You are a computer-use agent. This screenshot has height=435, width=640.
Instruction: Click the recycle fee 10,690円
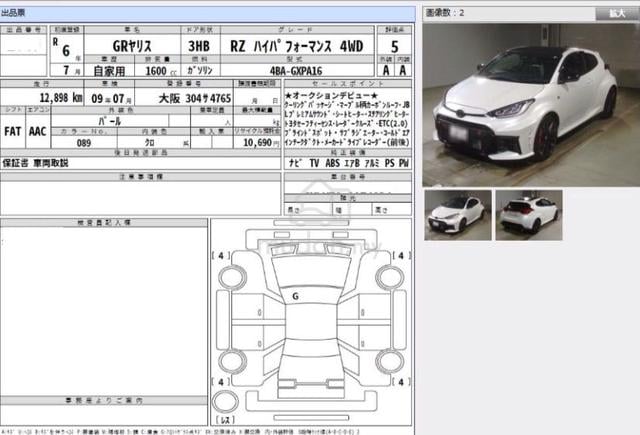(x=261, y=142)
